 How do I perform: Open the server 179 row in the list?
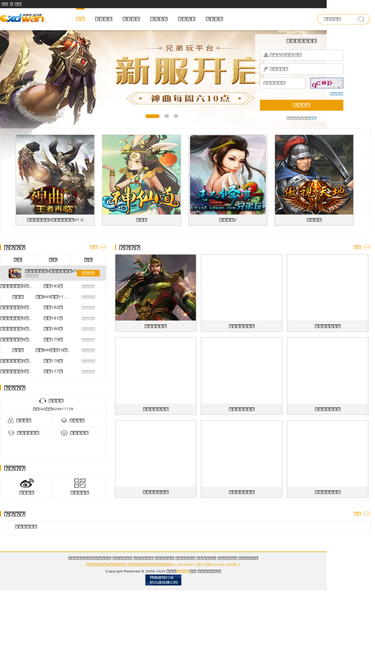tap(53, 339)
